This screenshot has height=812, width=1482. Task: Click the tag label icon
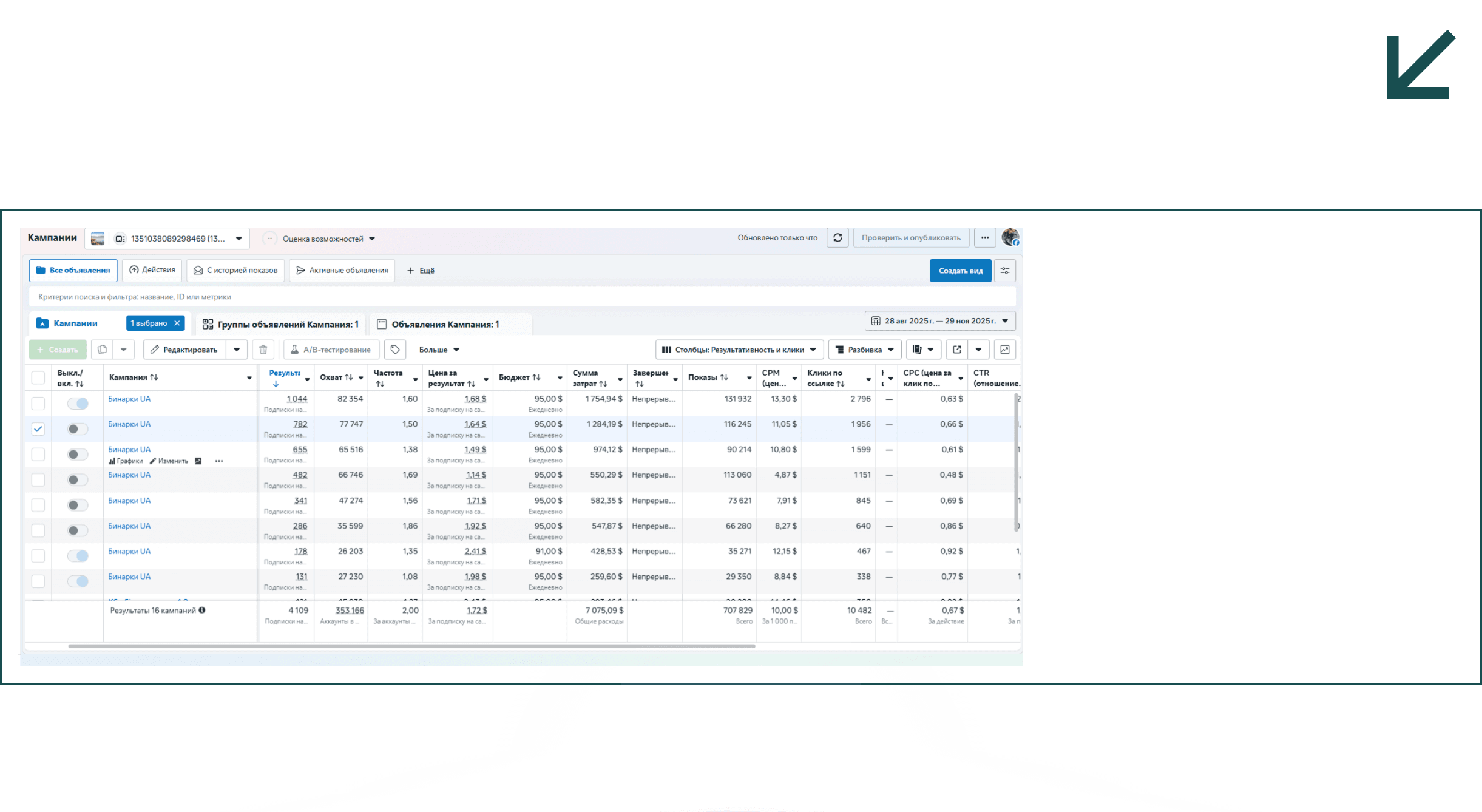(395, 350)
